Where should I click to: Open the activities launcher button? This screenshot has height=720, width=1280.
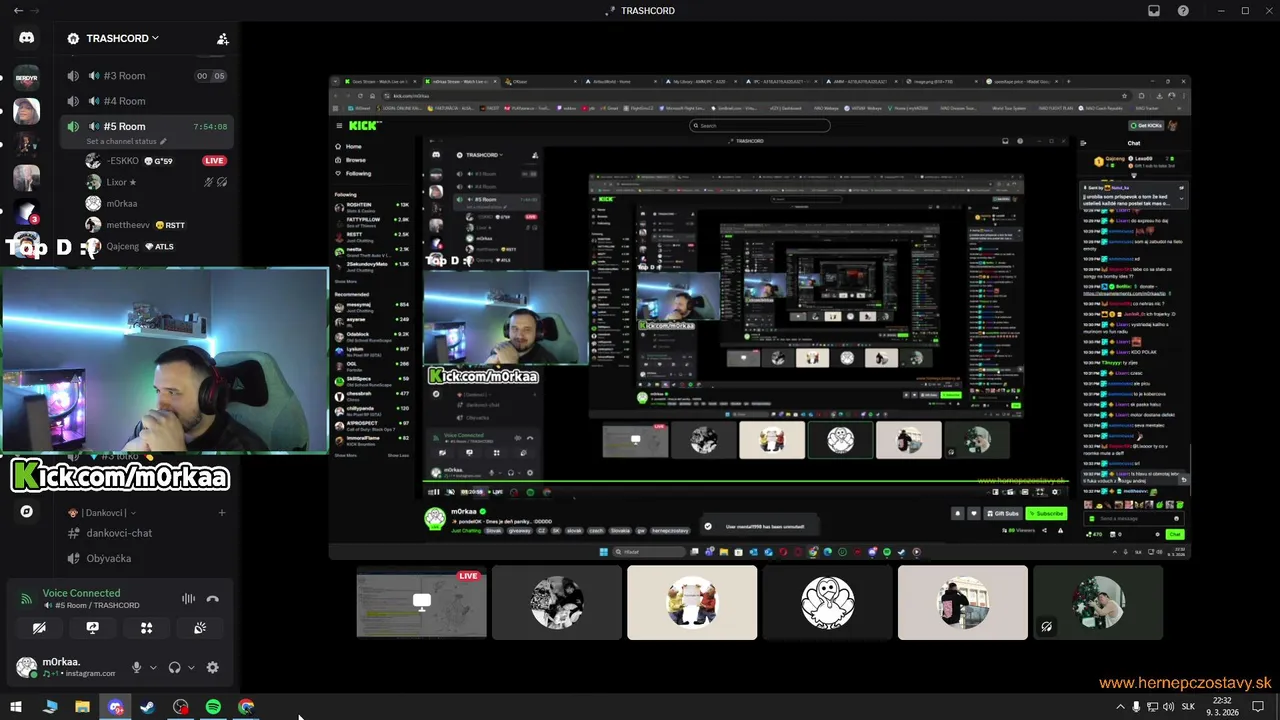[146, 628]
